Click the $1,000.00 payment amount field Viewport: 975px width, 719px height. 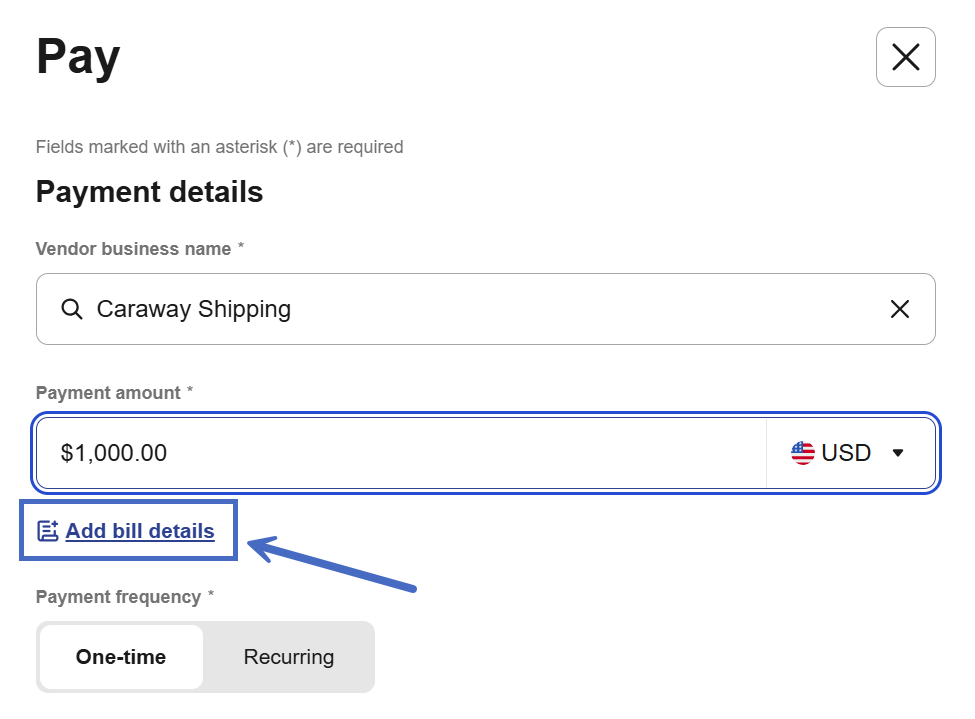tap(400, 453)
